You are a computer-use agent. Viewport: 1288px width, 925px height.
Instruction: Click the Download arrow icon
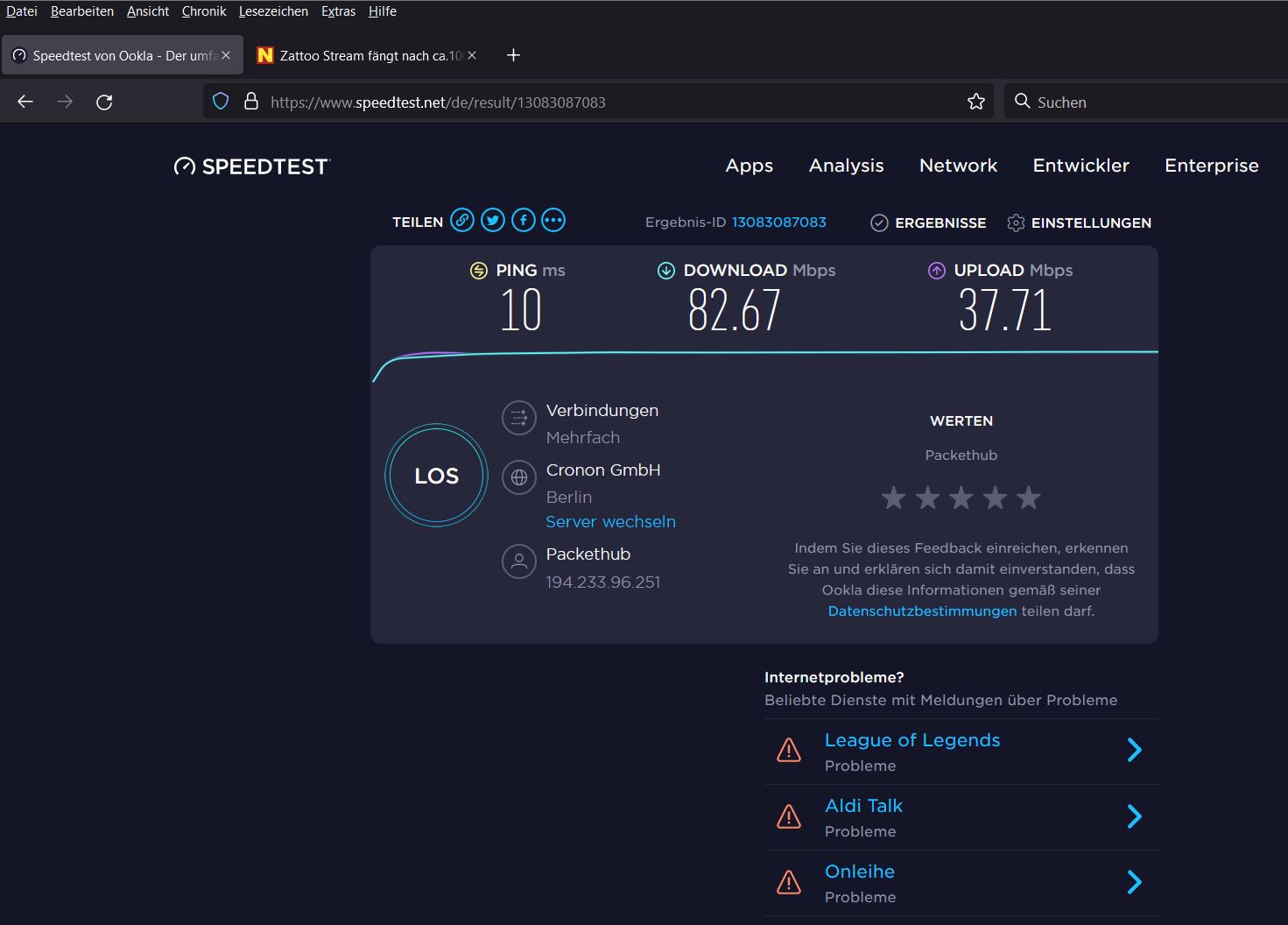(666, 271)
